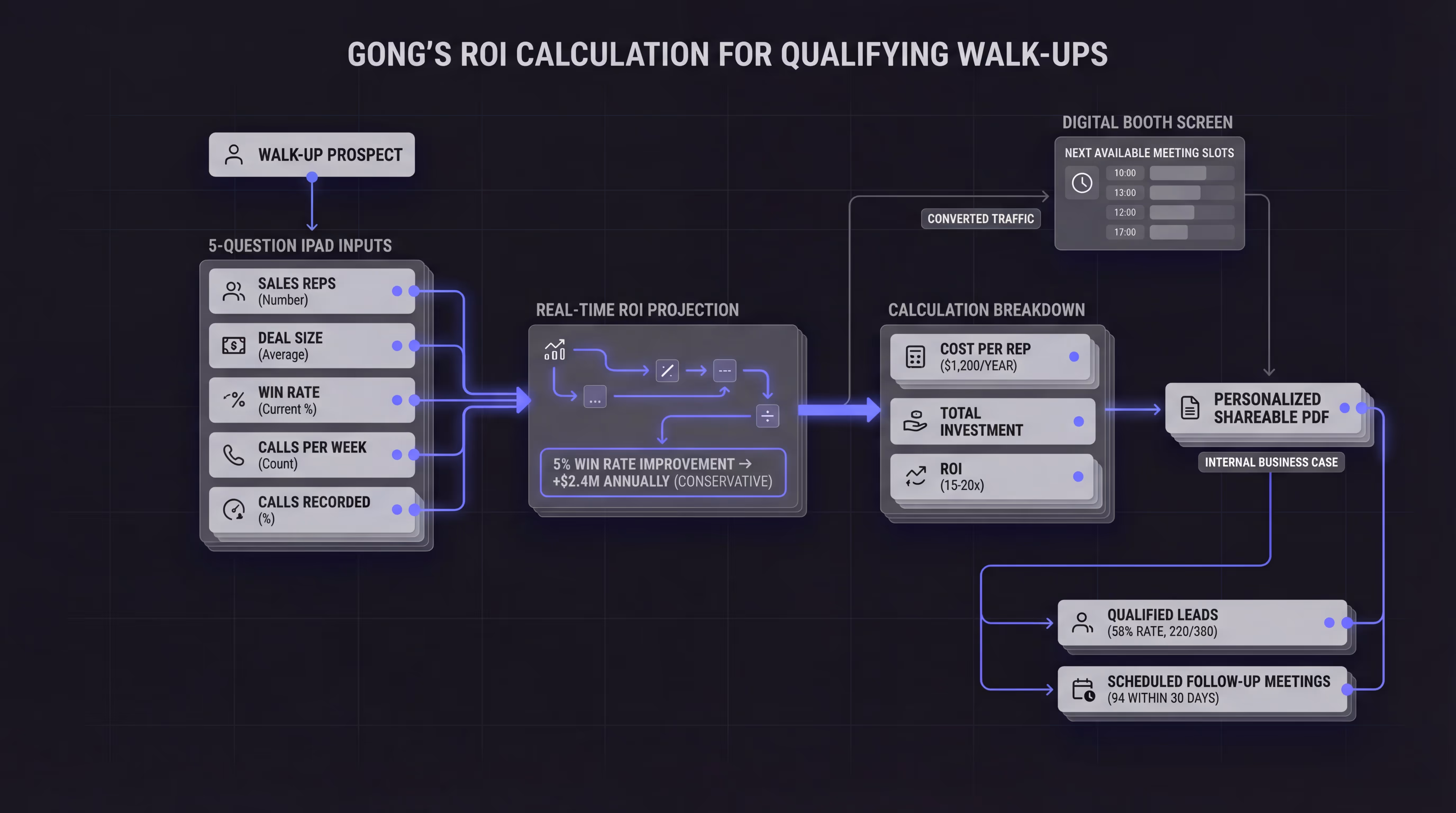Viewport: 1456px width, 813px height.
Task: Click the Scheduled Follow-Up Meetings calendar icon
Action: pyautogui.click(x=1083, y=689)
